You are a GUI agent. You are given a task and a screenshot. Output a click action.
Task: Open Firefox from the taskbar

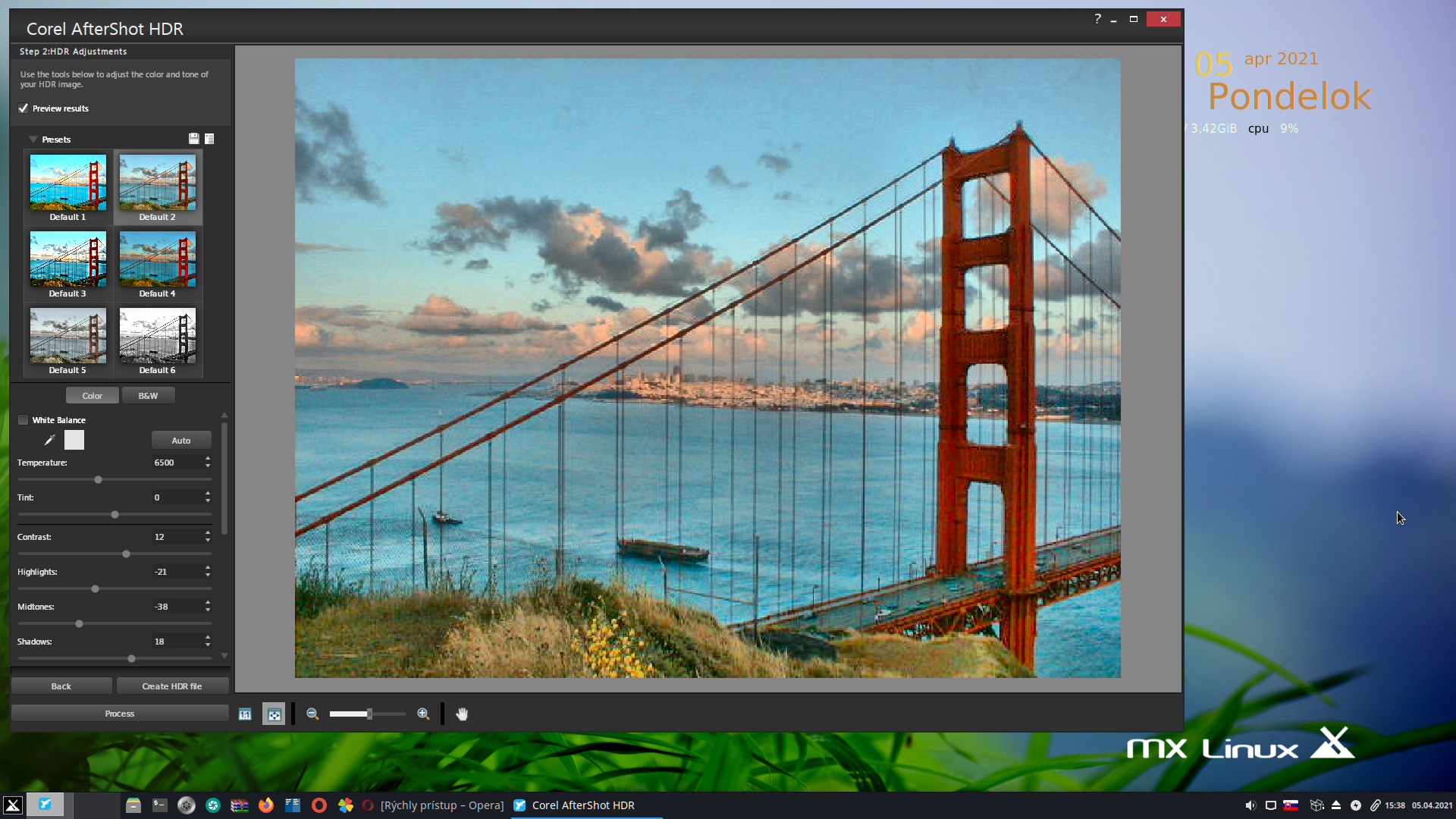265,805
